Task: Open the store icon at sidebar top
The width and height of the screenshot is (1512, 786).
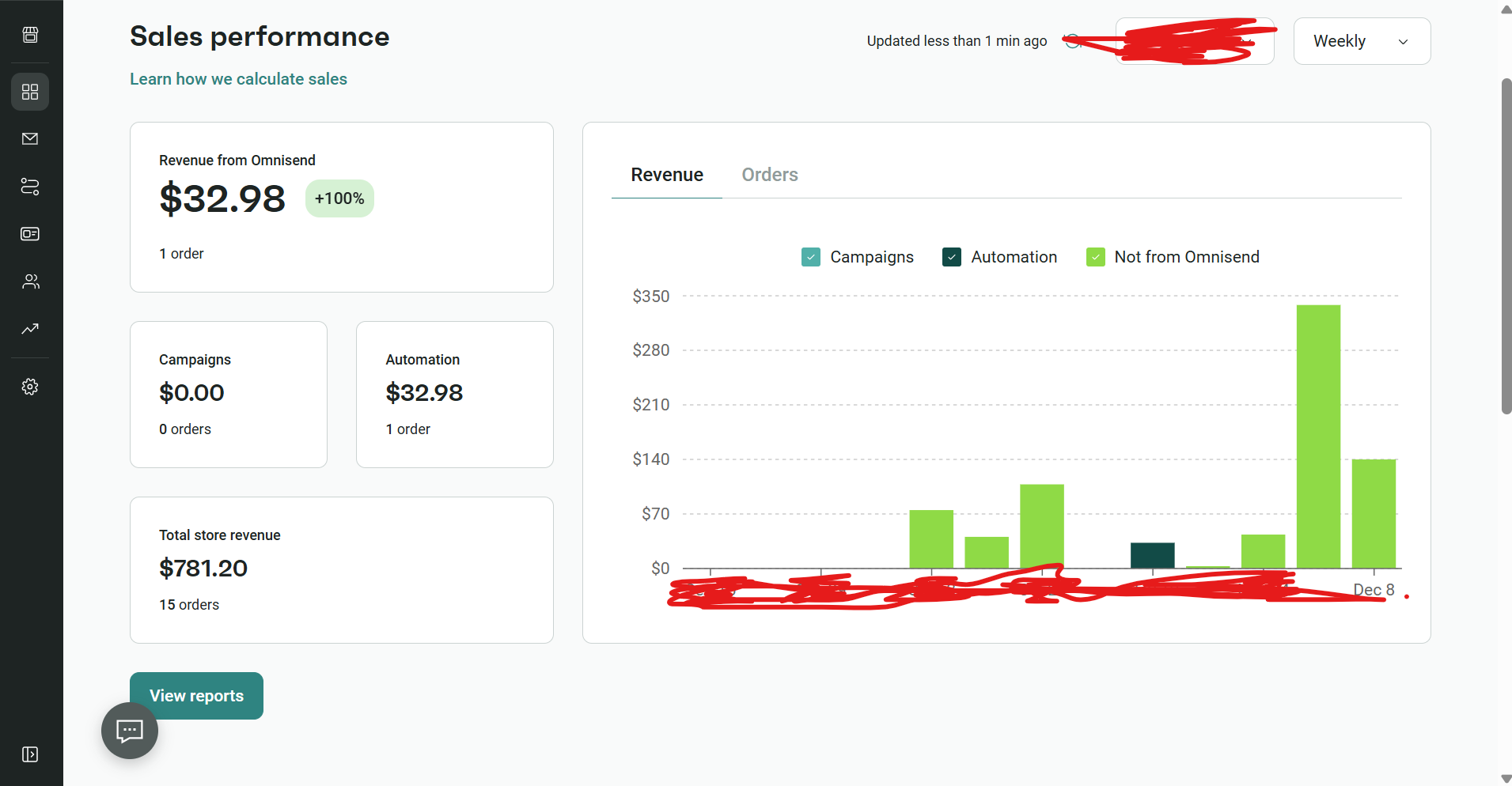Action: (30, 35)
